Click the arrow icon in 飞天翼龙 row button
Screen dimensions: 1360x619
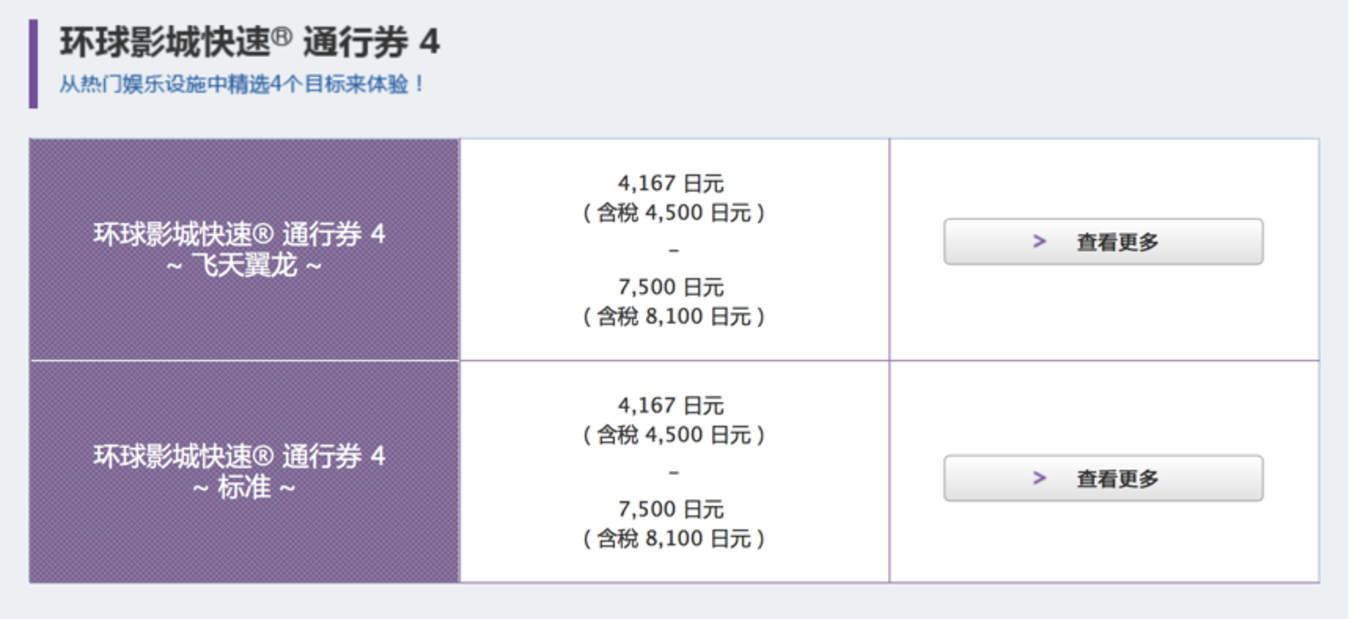1040,242
